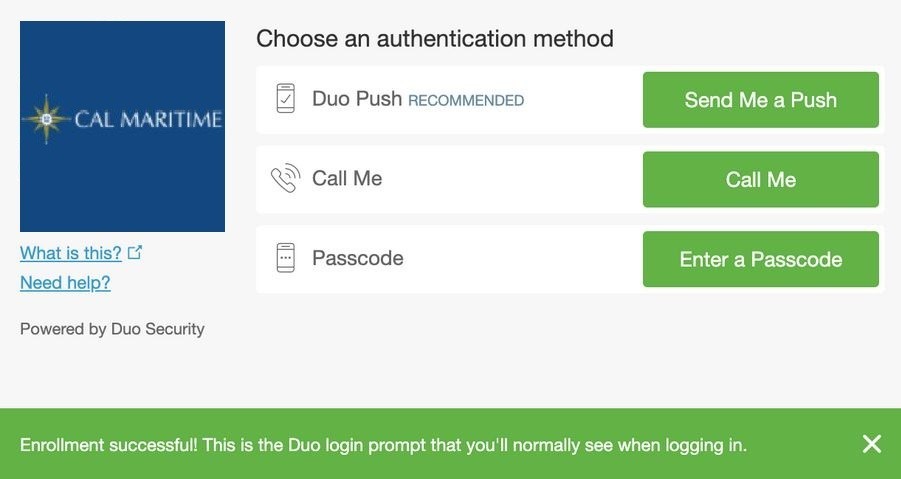
Task: Click the Cal Maritime logo image
Action: pyautogui.click(x=122, y=126)
